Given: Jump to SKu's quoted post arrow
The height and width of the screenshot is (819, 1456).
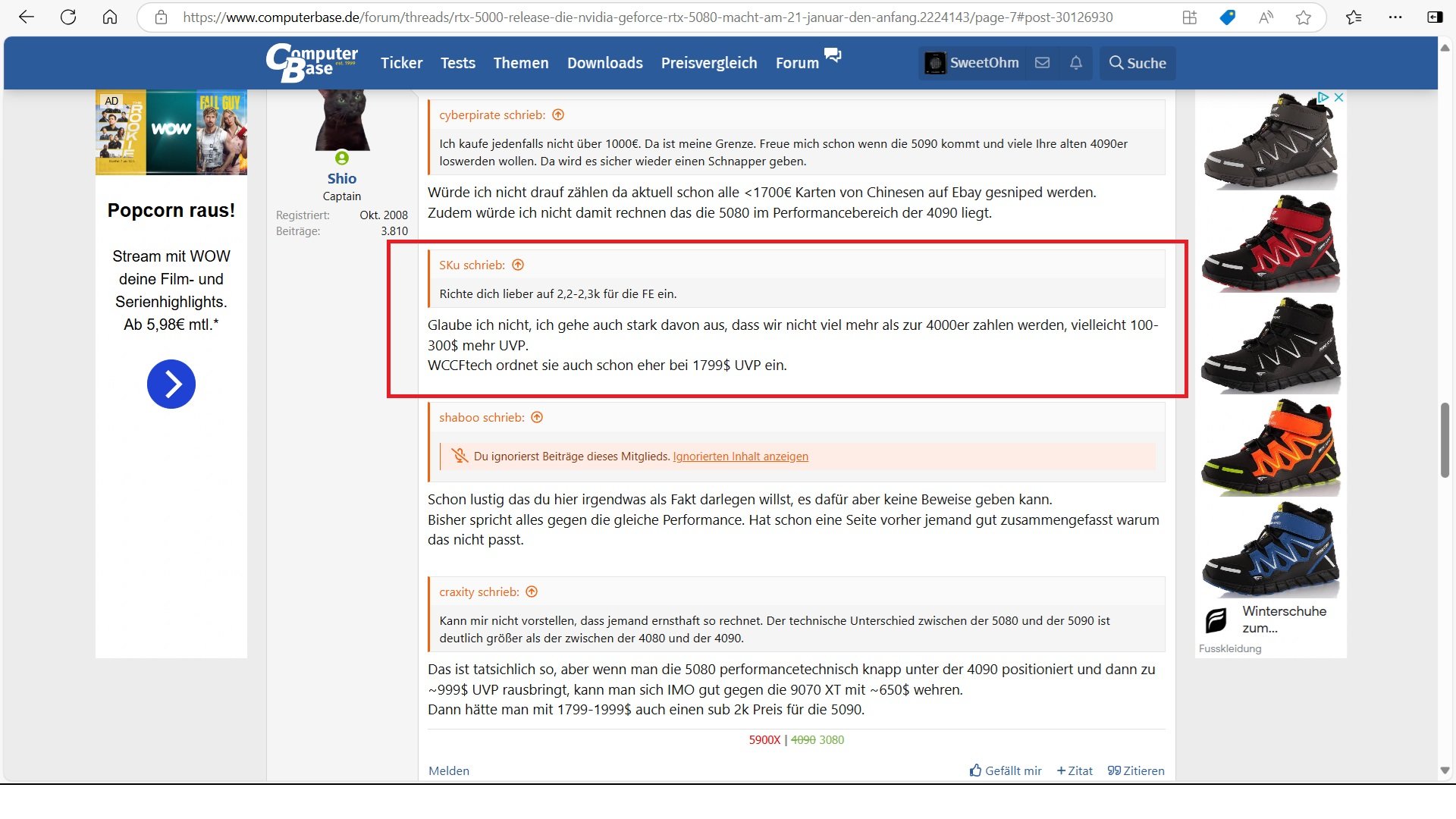Looking at the screenshot, I should [518, 265].
